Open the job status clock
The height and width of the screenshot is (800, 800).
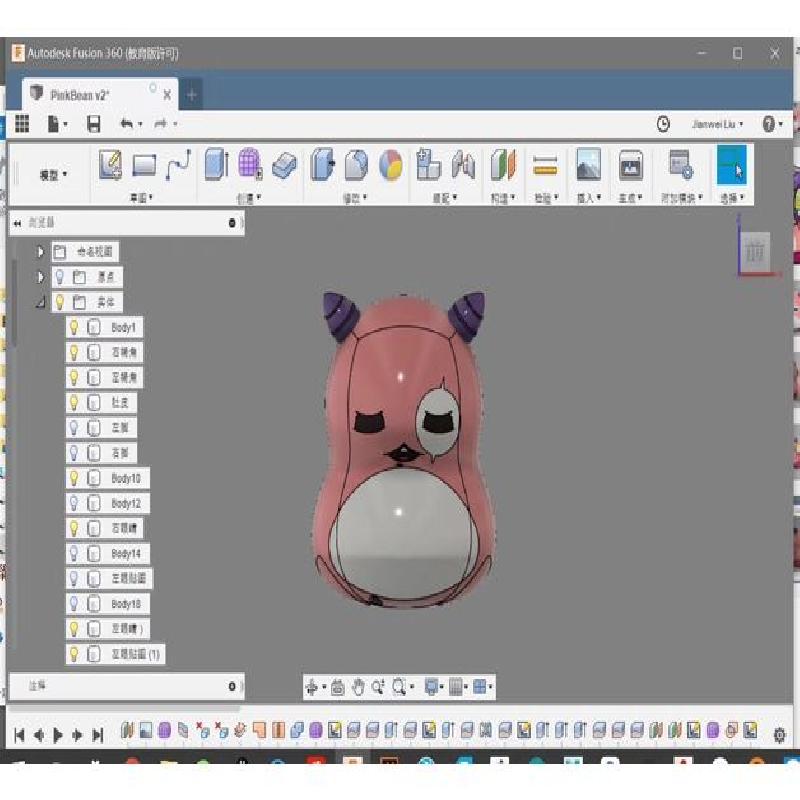[663, 124]
